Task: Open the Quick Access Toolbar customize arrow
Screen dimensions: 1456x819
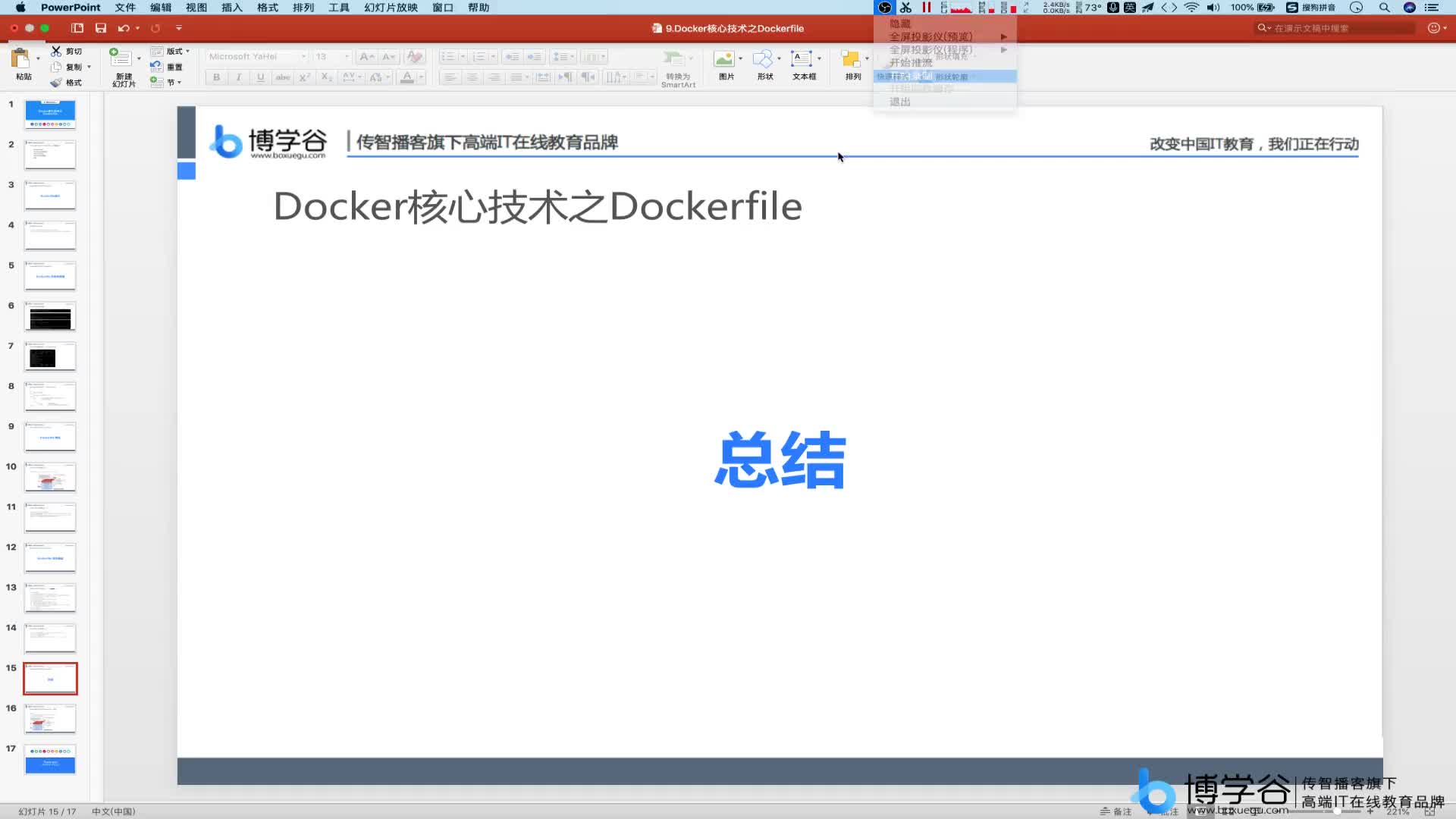Action: tap(179, 28)
